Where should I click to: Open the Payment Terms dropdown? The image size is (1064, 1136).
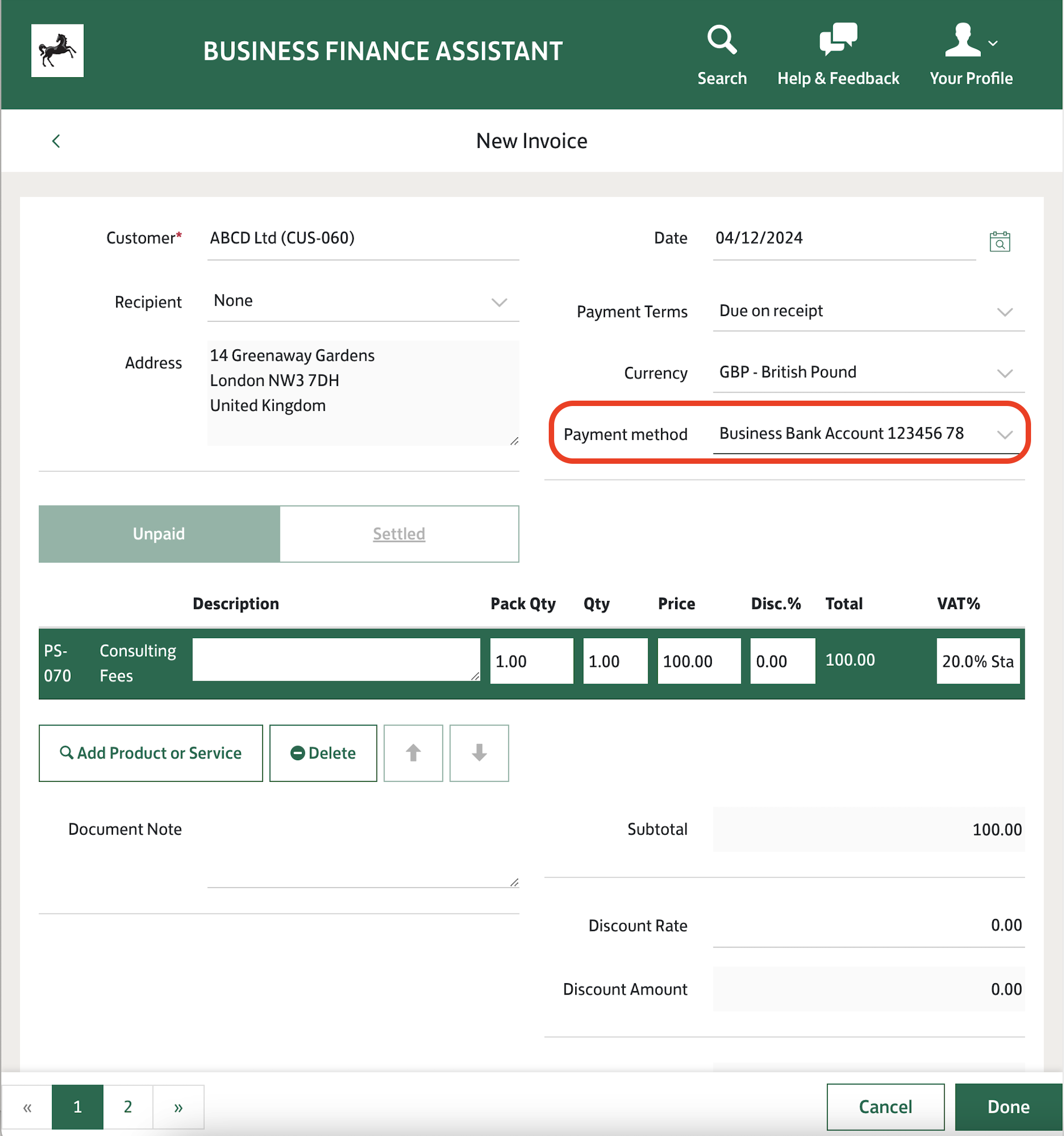(x=1005, y=312)
